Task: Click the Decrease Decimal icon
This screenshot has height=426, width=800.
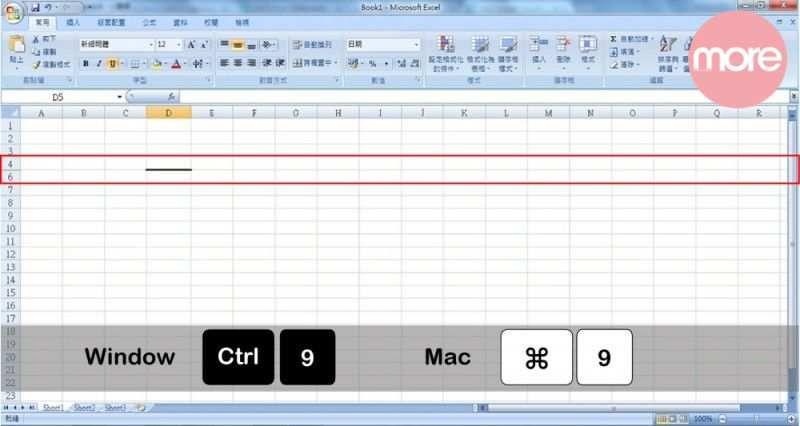Action: (x=415, y=63)
